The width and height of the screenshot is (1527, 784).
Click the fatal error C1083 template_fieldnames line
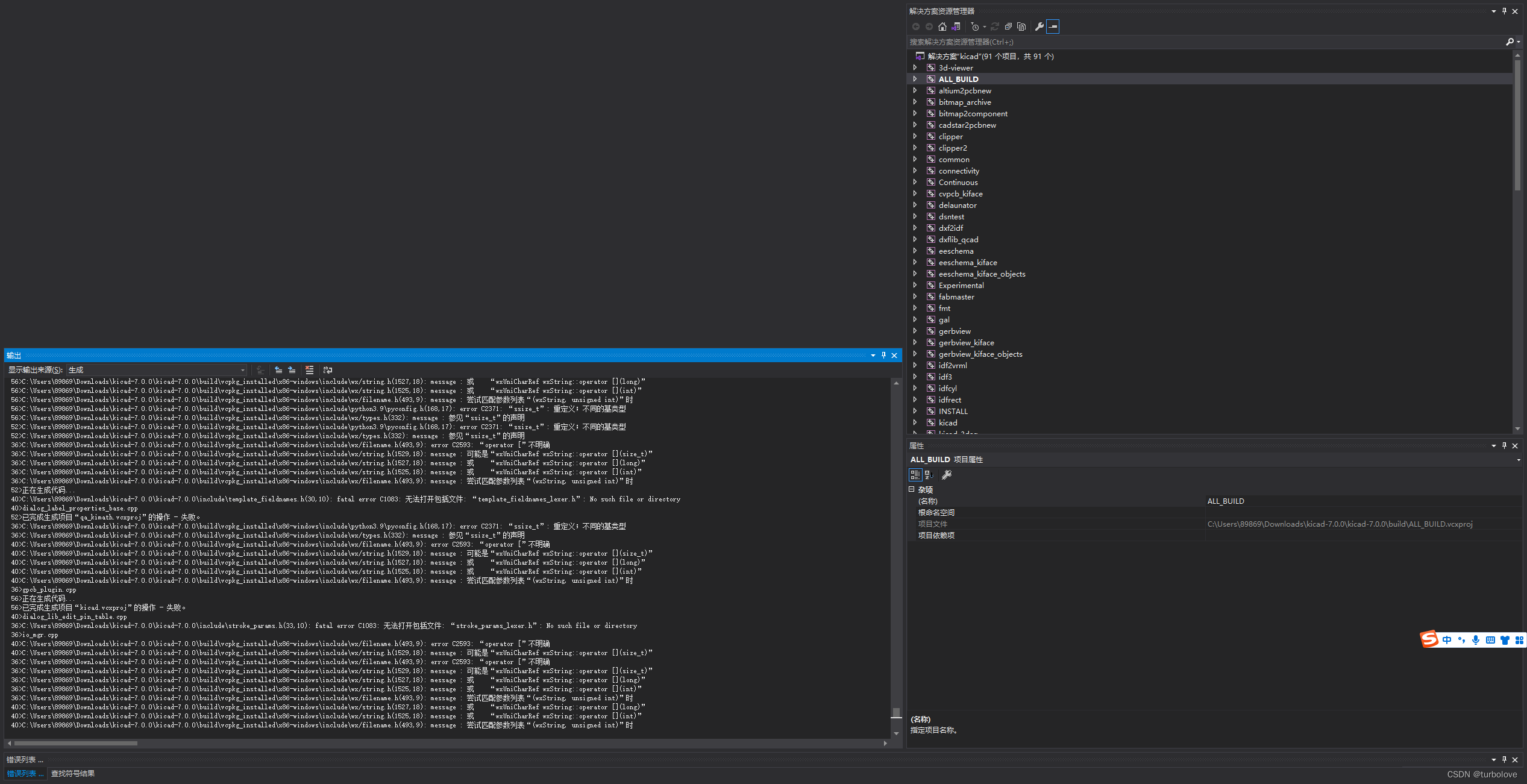(345, 499)
